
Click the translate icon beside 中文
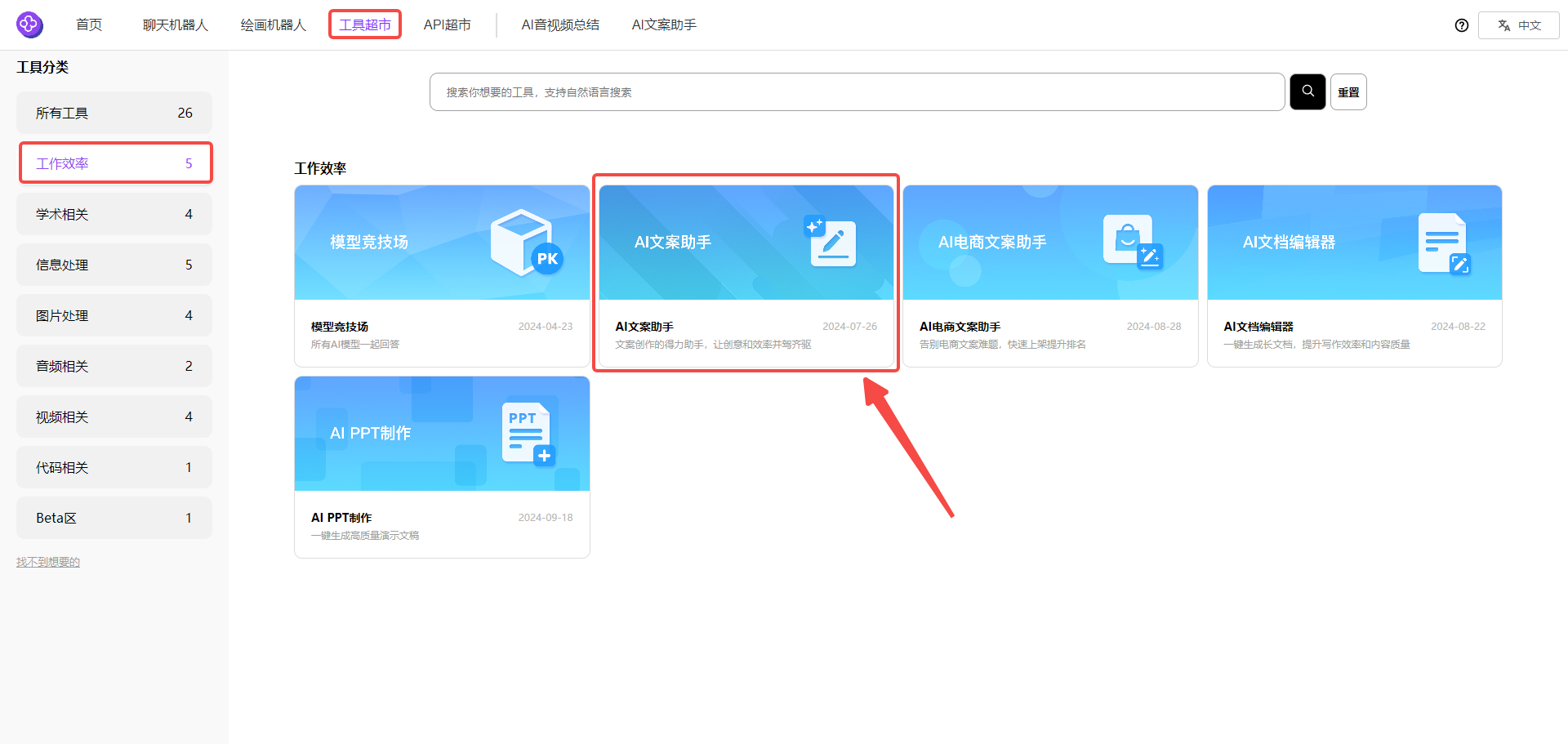pos(1504,25)
